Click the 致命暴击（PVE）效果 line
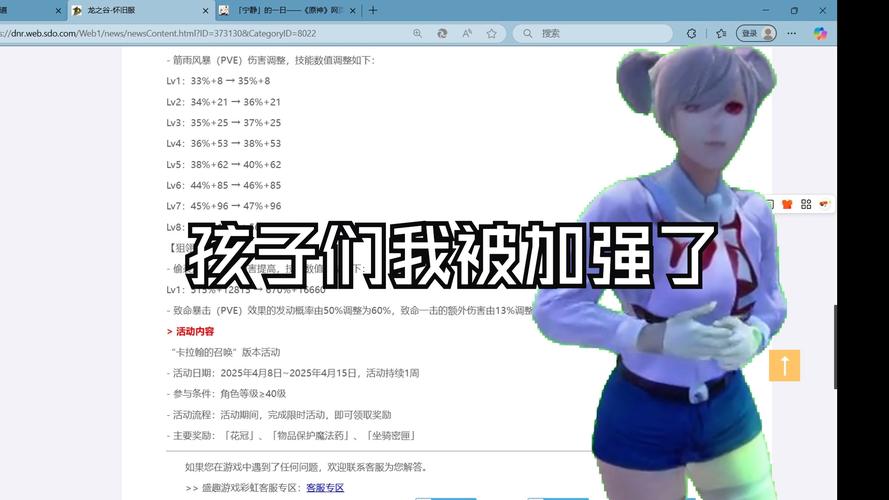The image size is (889, 500). (350, 311)
